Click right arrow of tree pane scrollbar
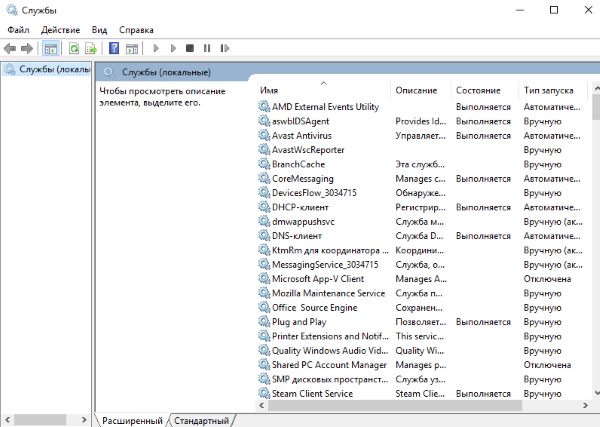600x427 pixels. (x=84, y=420)
